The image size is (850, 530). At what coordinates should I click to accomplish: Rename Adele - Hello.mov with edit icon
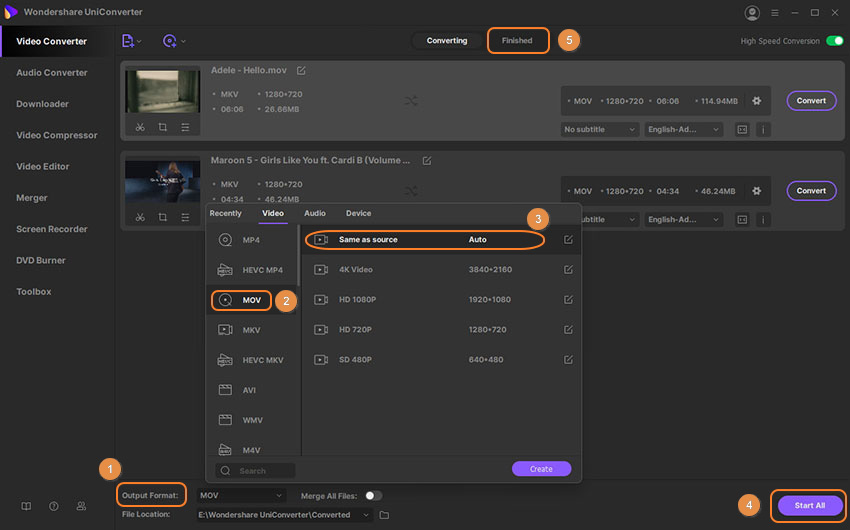pyautogui.click(x=301, y=70)
